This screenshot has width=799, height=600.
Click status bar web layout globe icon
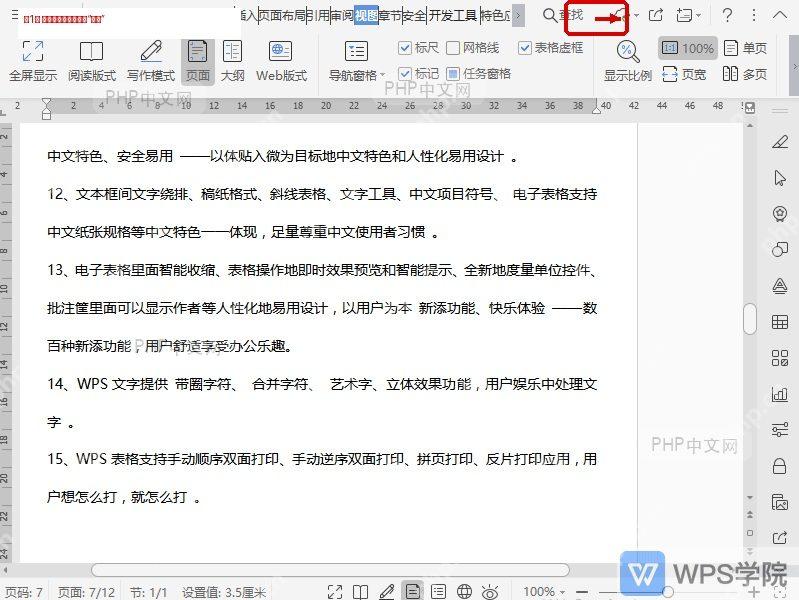tap(464, 592)
